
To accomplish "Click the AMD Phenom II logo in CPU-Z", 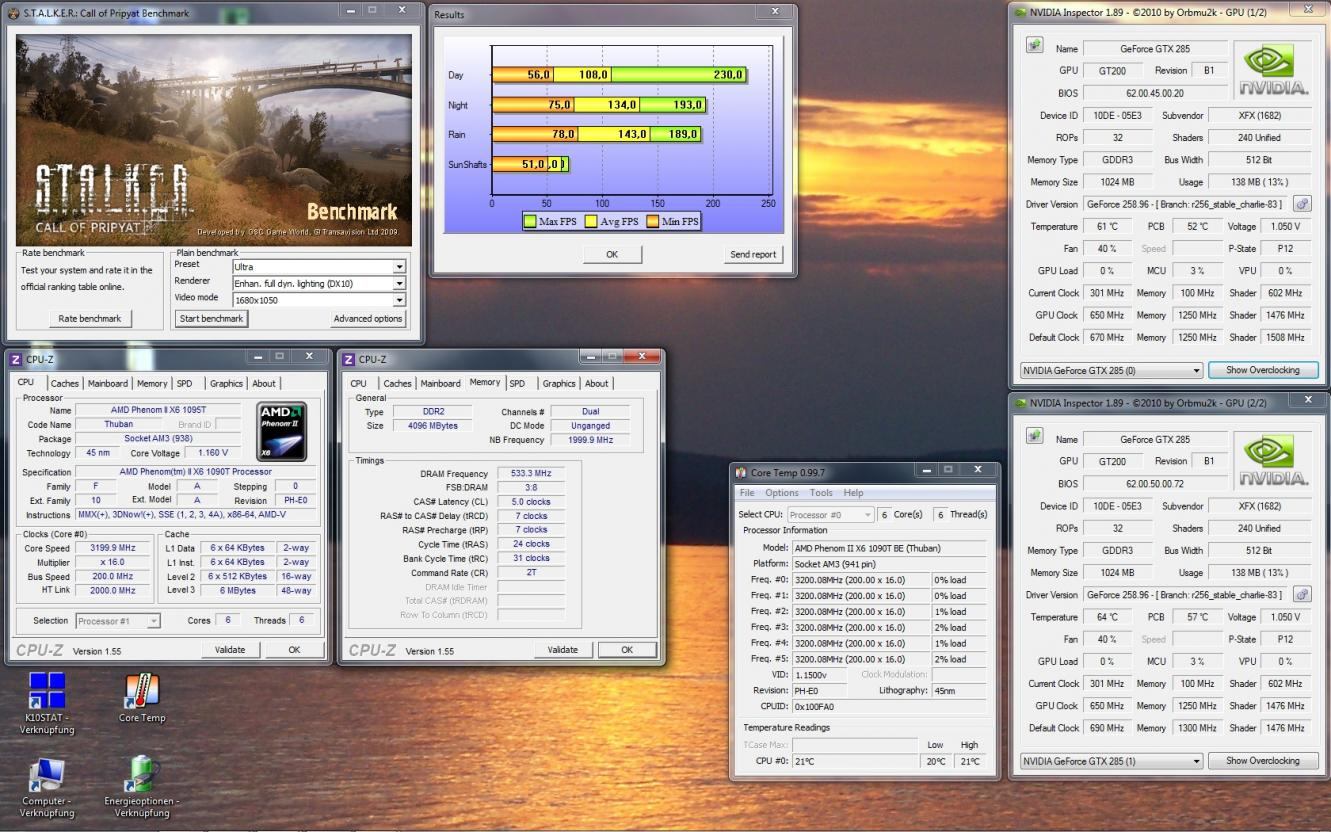I will click(282, 431).
